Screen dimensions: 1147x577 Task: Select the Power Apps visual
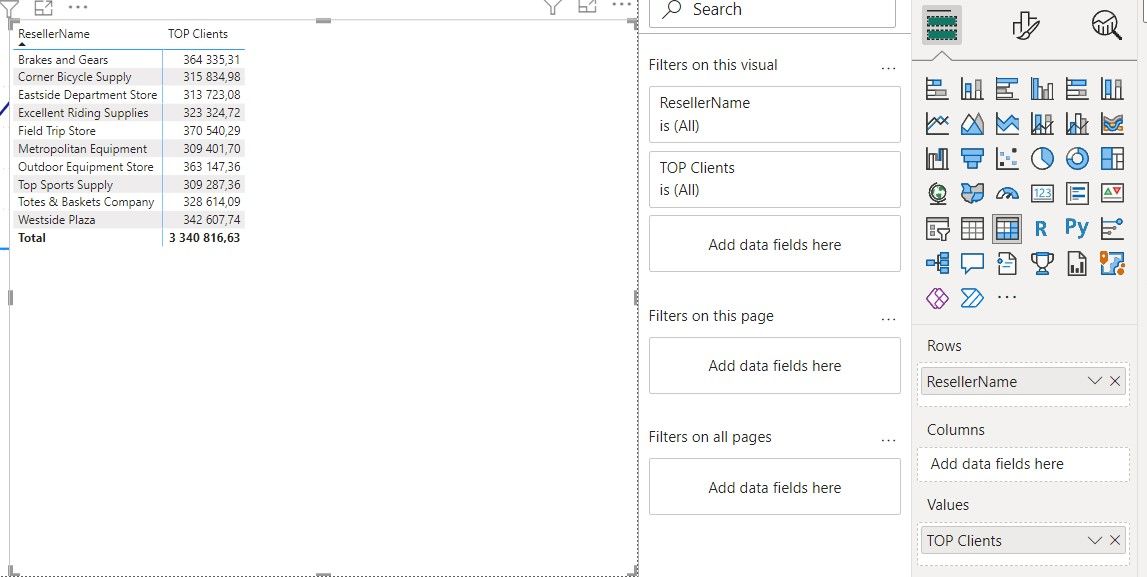937,298
